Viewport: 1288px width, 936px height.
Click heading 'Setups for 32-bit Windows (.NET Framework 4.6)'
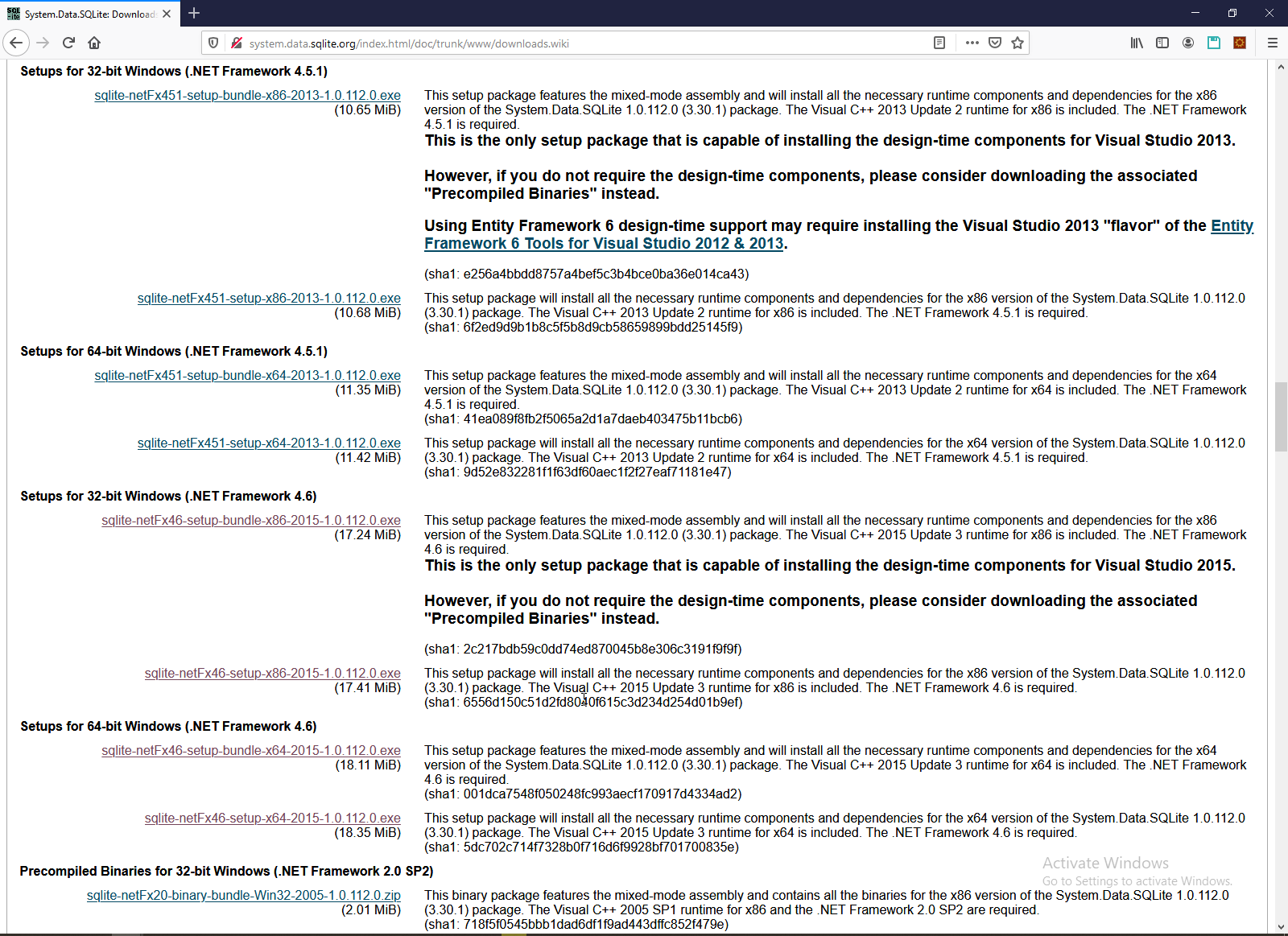click(x=168, y=497)
